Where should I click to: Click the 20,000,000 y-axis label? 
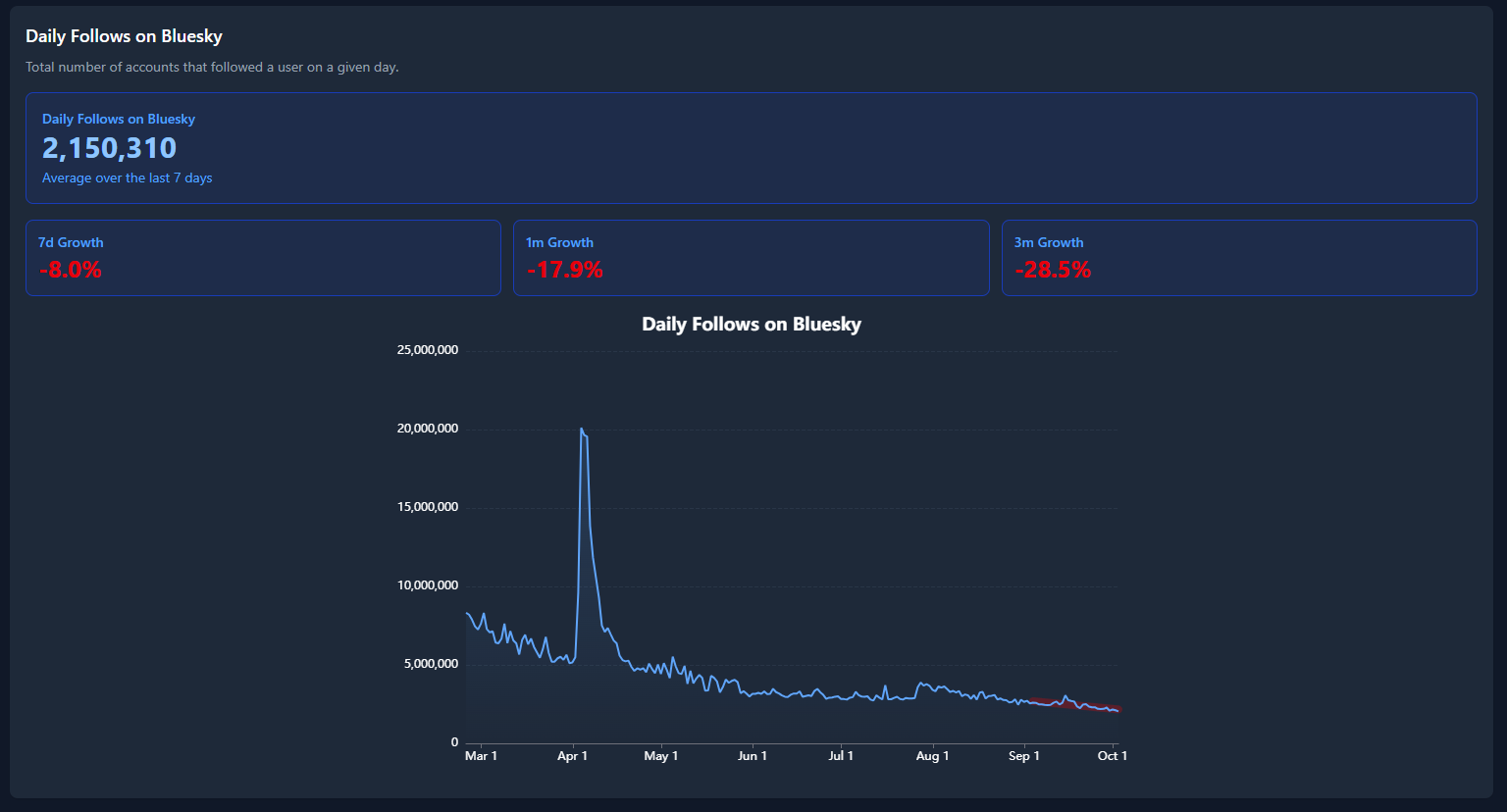pyautogui.click(x=427, y=429)
